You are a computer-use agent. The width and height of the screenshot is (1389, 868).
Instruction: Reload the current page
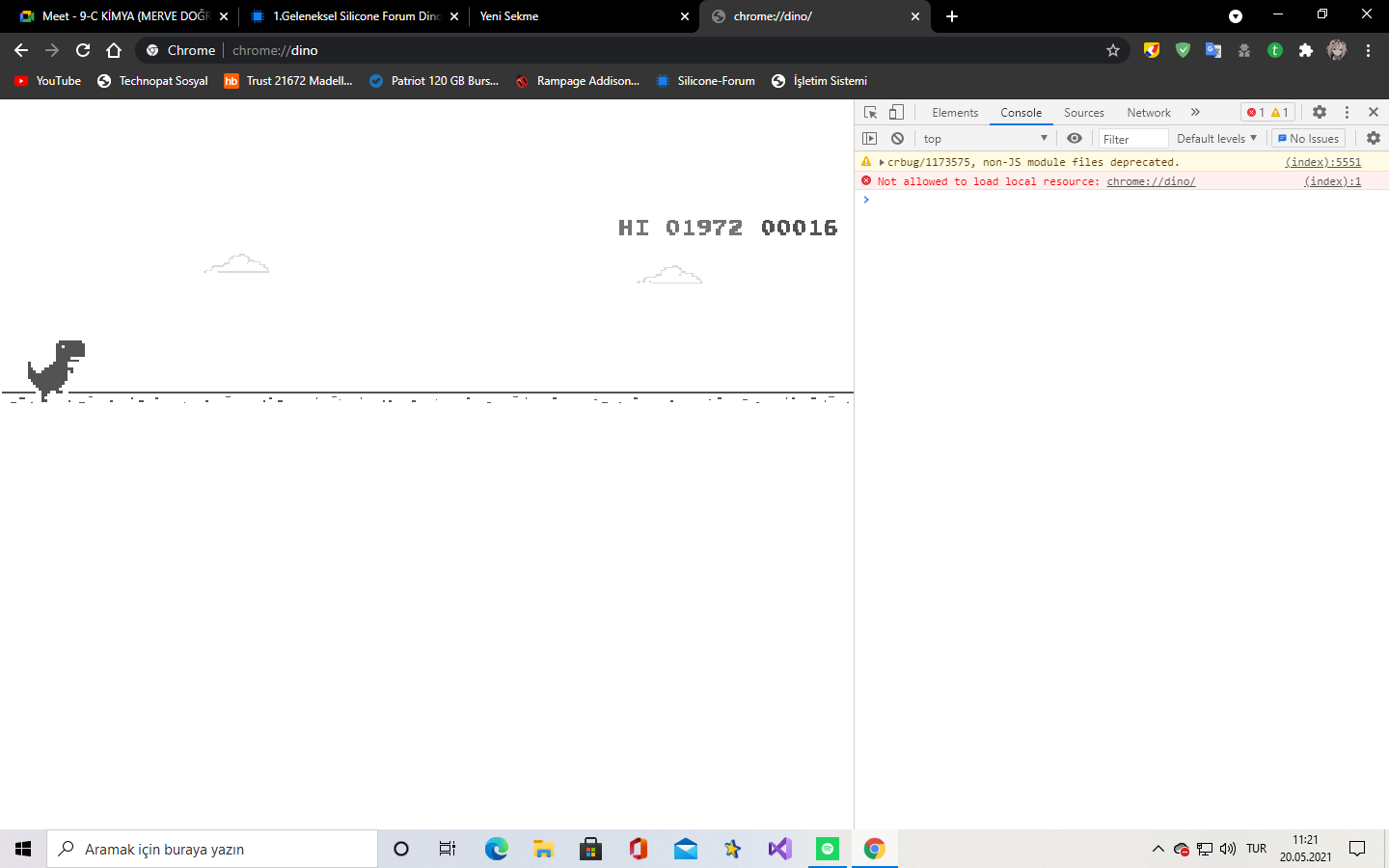[83, 50]
